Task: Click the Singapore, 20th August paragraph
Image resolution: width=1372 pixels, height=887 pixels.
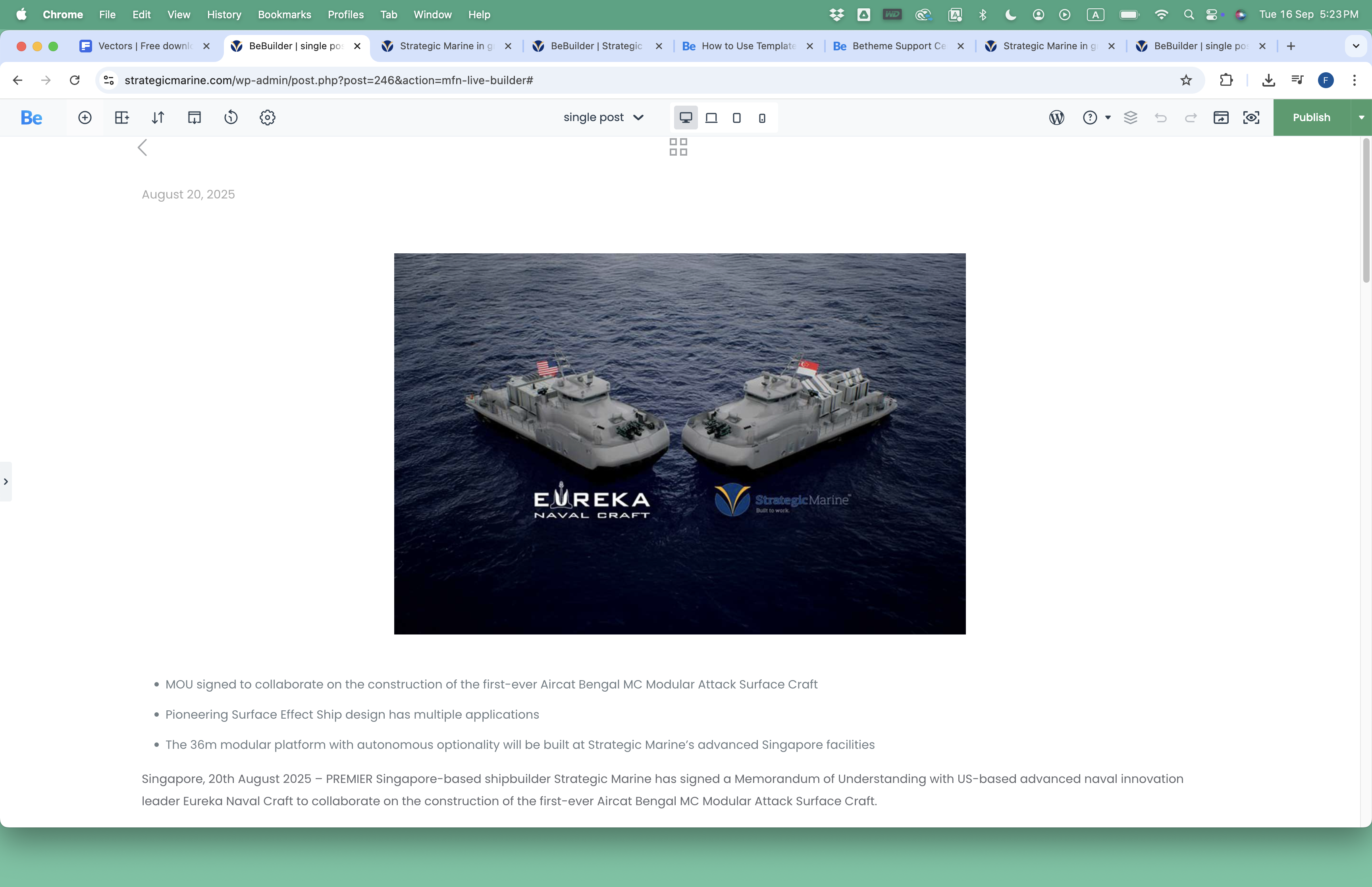Action: (662, 790)
